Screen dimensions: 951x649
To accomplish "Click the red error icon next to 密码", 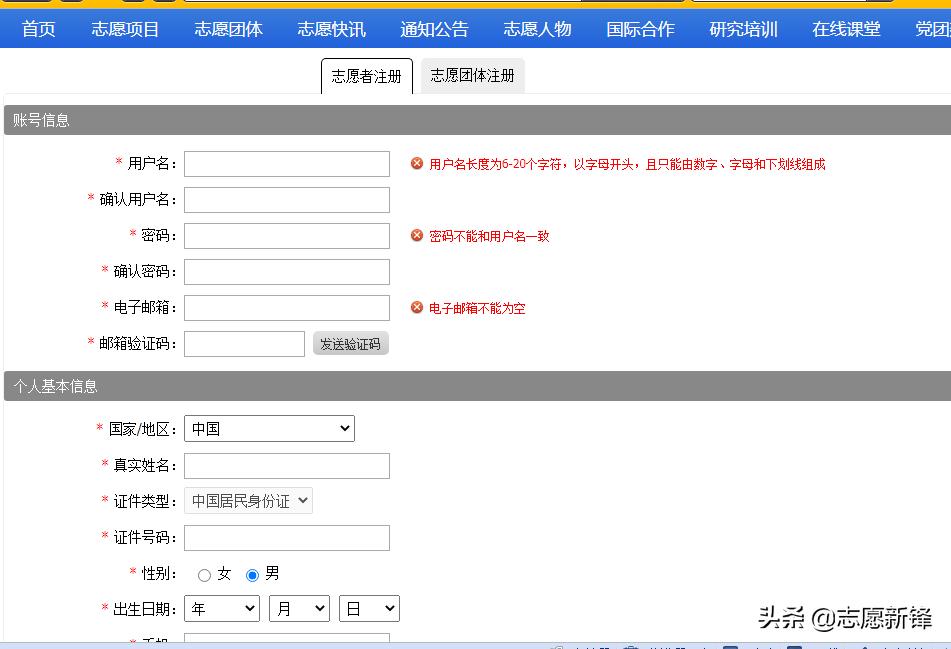I will (x=417, y=236).
